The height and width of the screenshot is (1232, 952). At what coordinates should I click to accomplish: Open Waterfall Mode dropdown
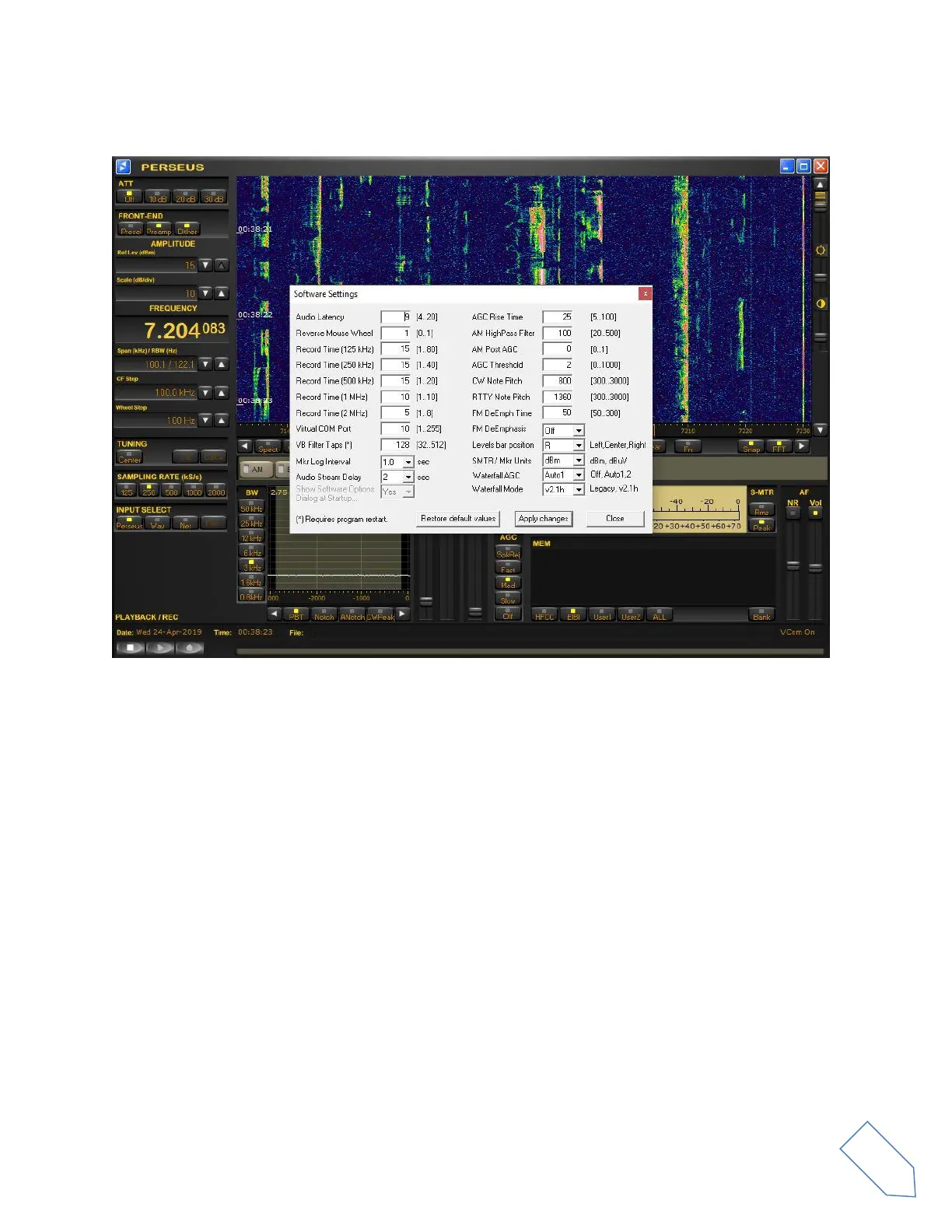tap(579, 490)
